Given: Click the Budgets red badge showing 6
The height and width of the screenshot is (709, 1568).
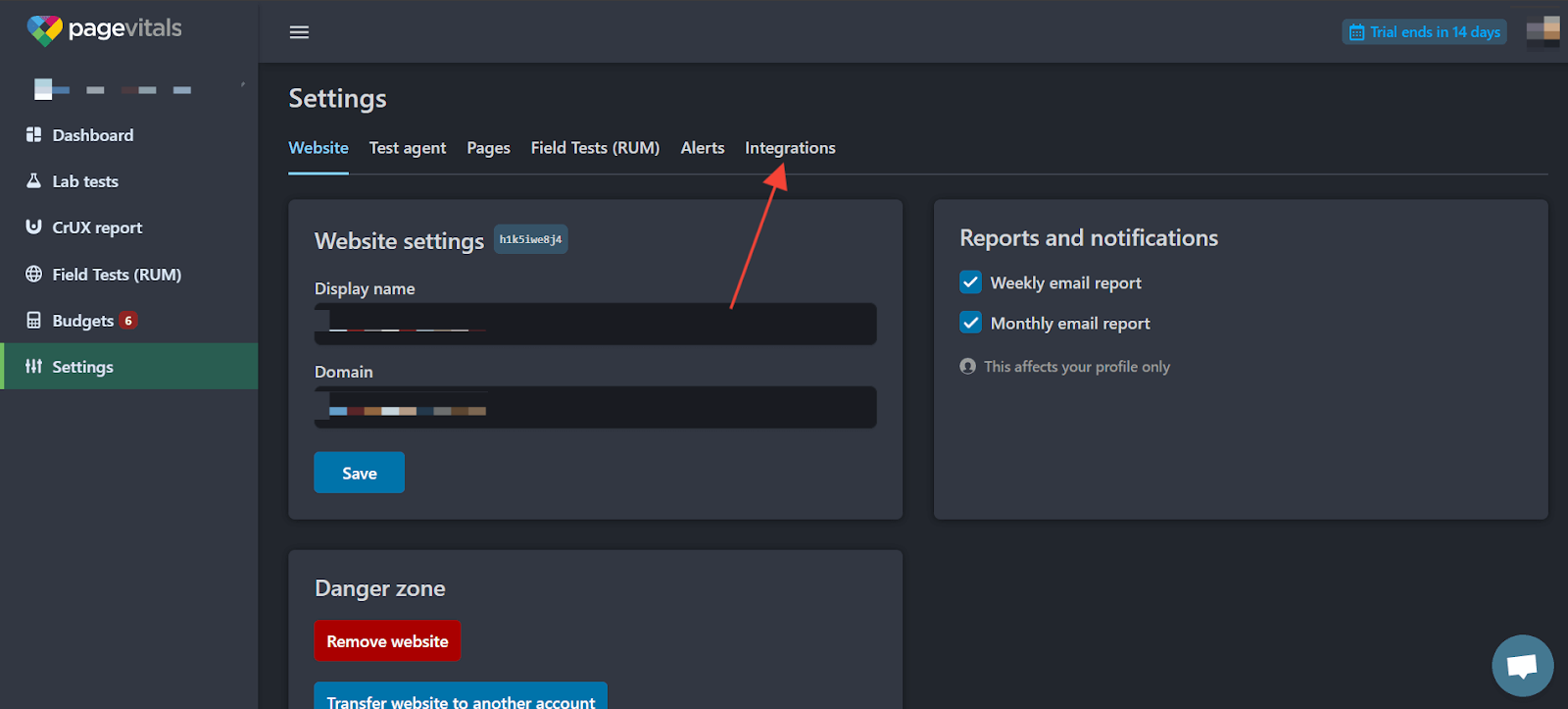Looking at the screenshot, I should coord(128,321).
